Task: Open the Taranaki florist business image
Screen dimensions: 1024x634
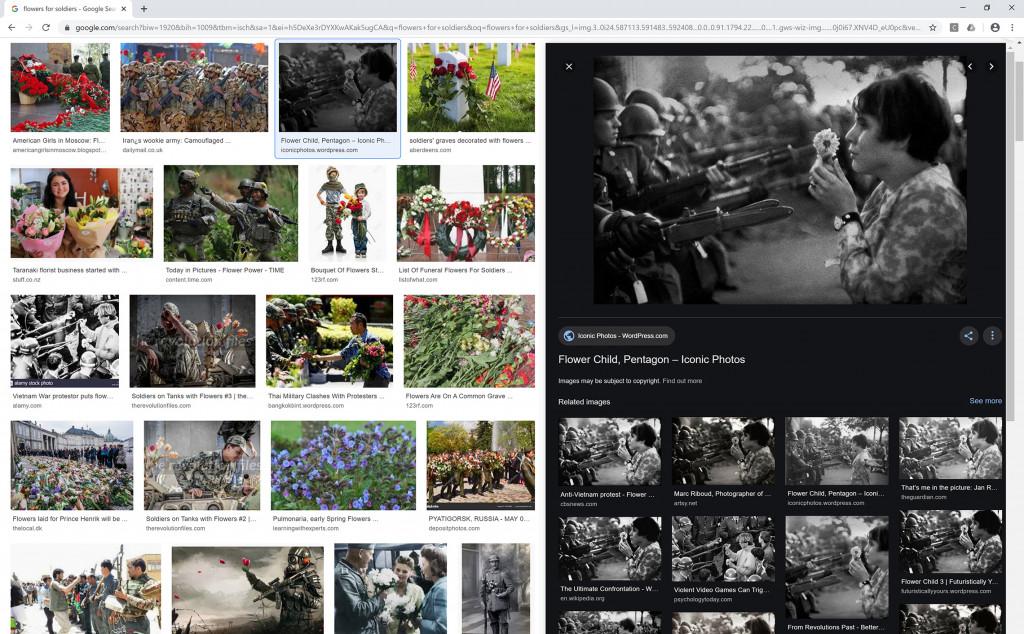Action: (82, 213)
